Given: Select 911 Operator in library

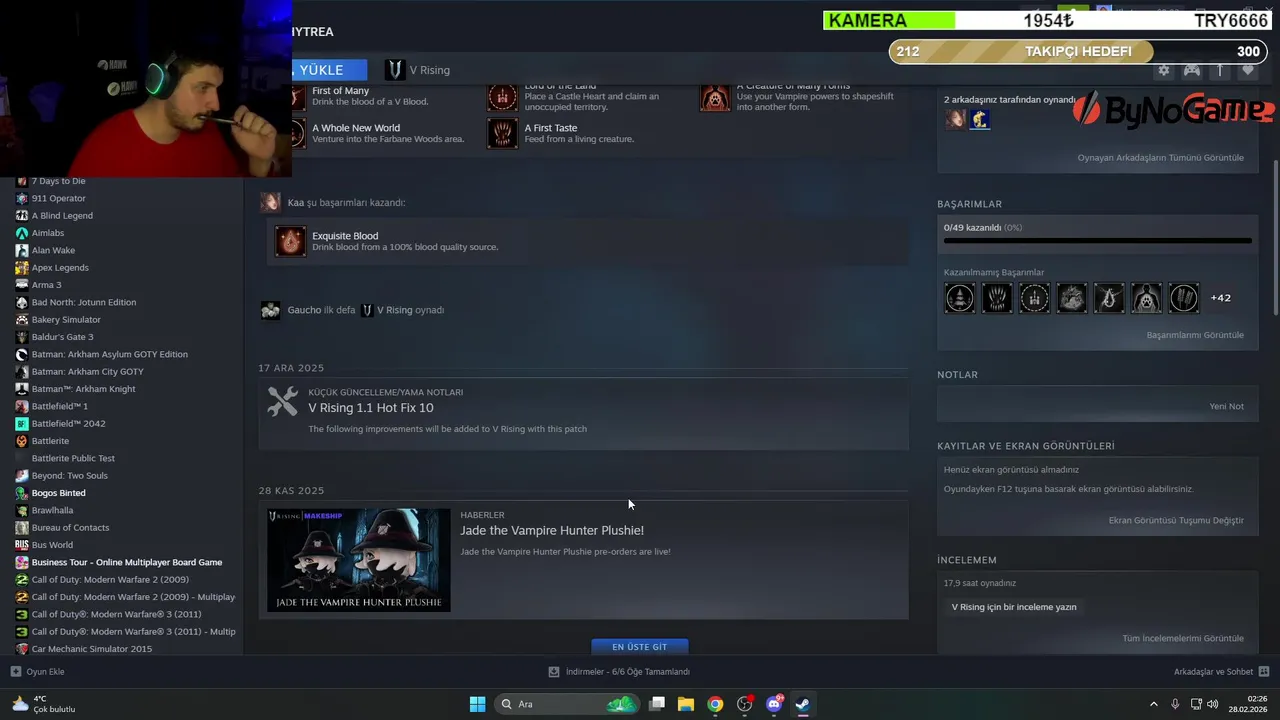Looking at the screenshot, I should point(59,198).
